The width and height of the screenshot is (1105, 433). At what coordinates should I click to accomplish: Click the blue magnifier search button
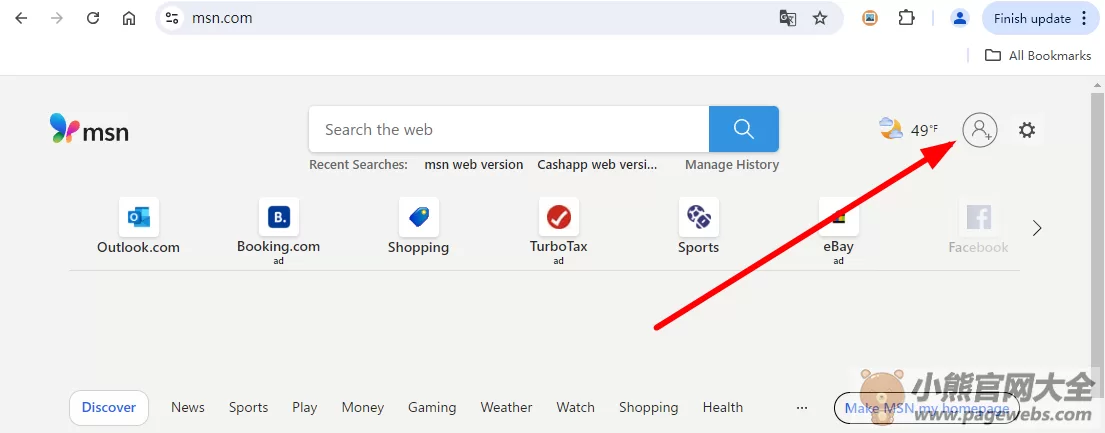point(743,129)
